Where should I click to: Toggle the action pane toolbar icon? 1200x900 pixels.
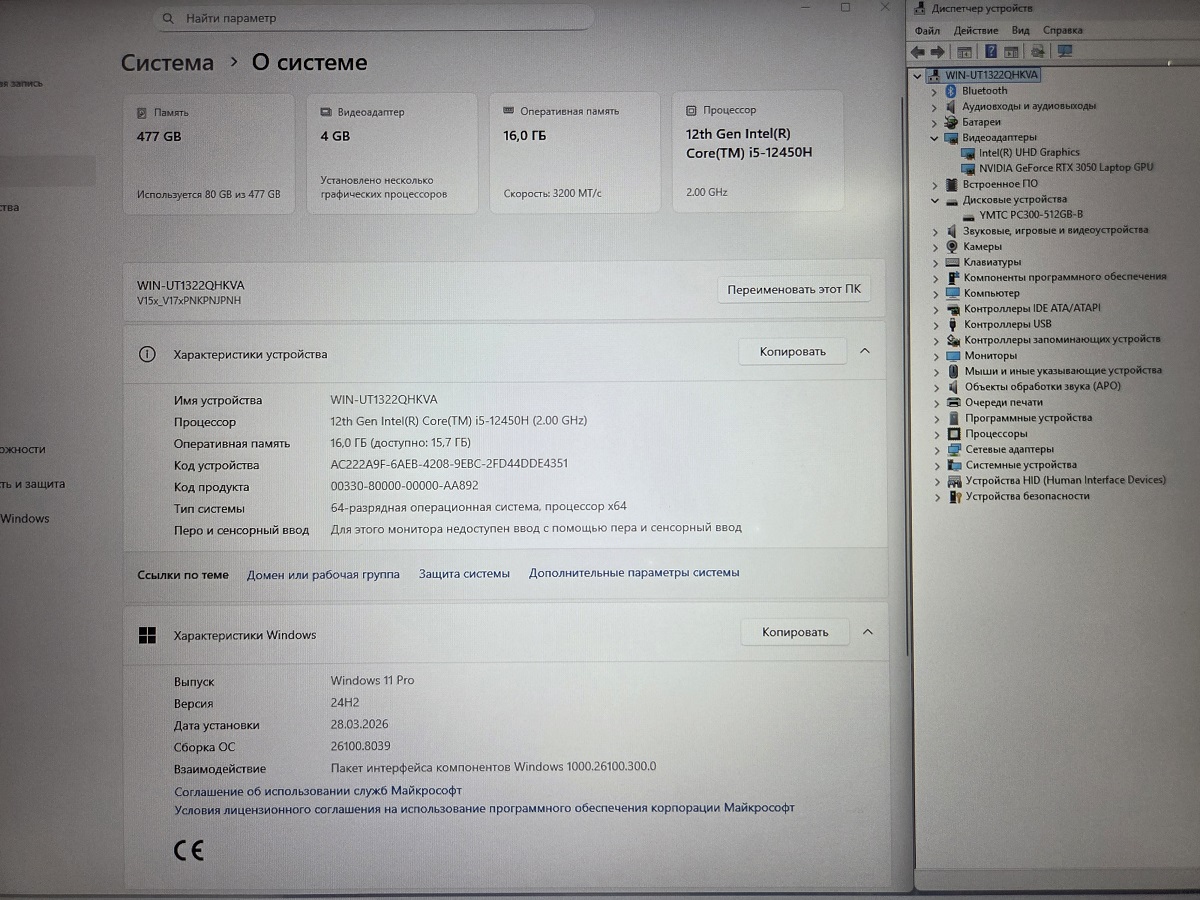coord(1012,51)
